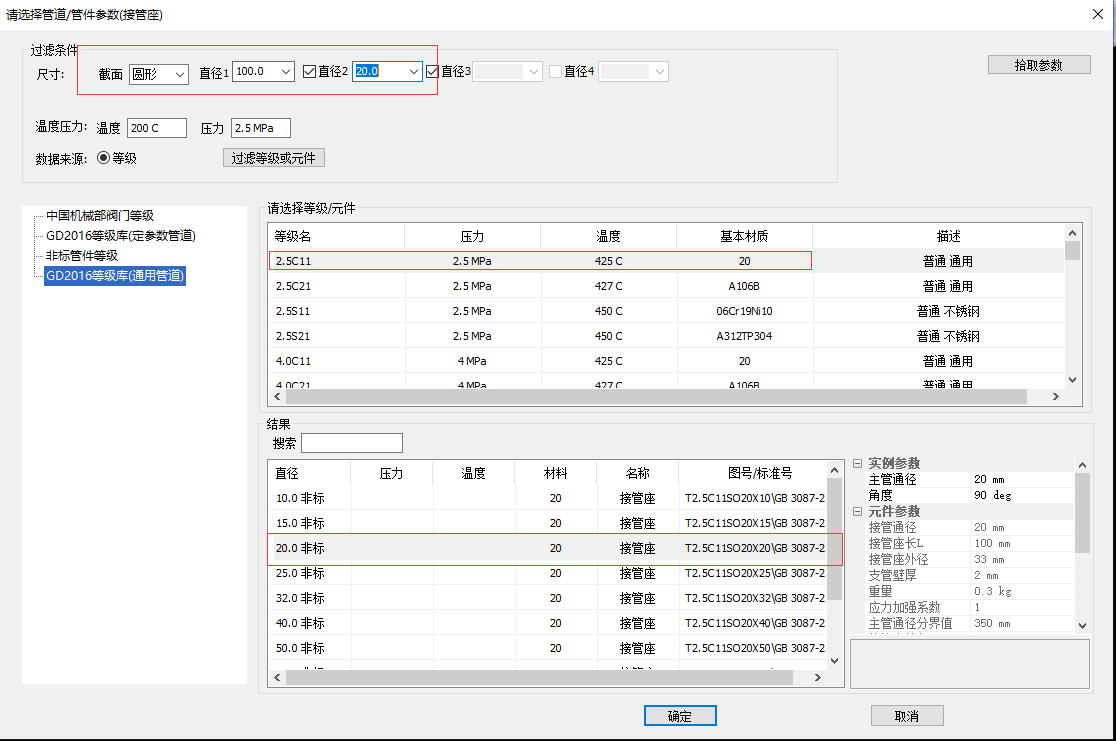1116x741 pixels.
Task: Click the 拾取参数 button
Action: pyautogui.click(x=1038, y=65)
